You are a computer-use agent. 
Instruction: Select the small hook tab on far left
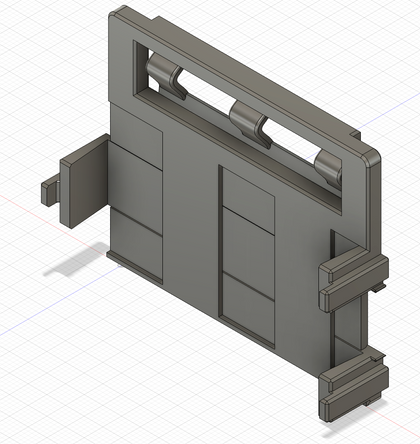click(50, 192)
